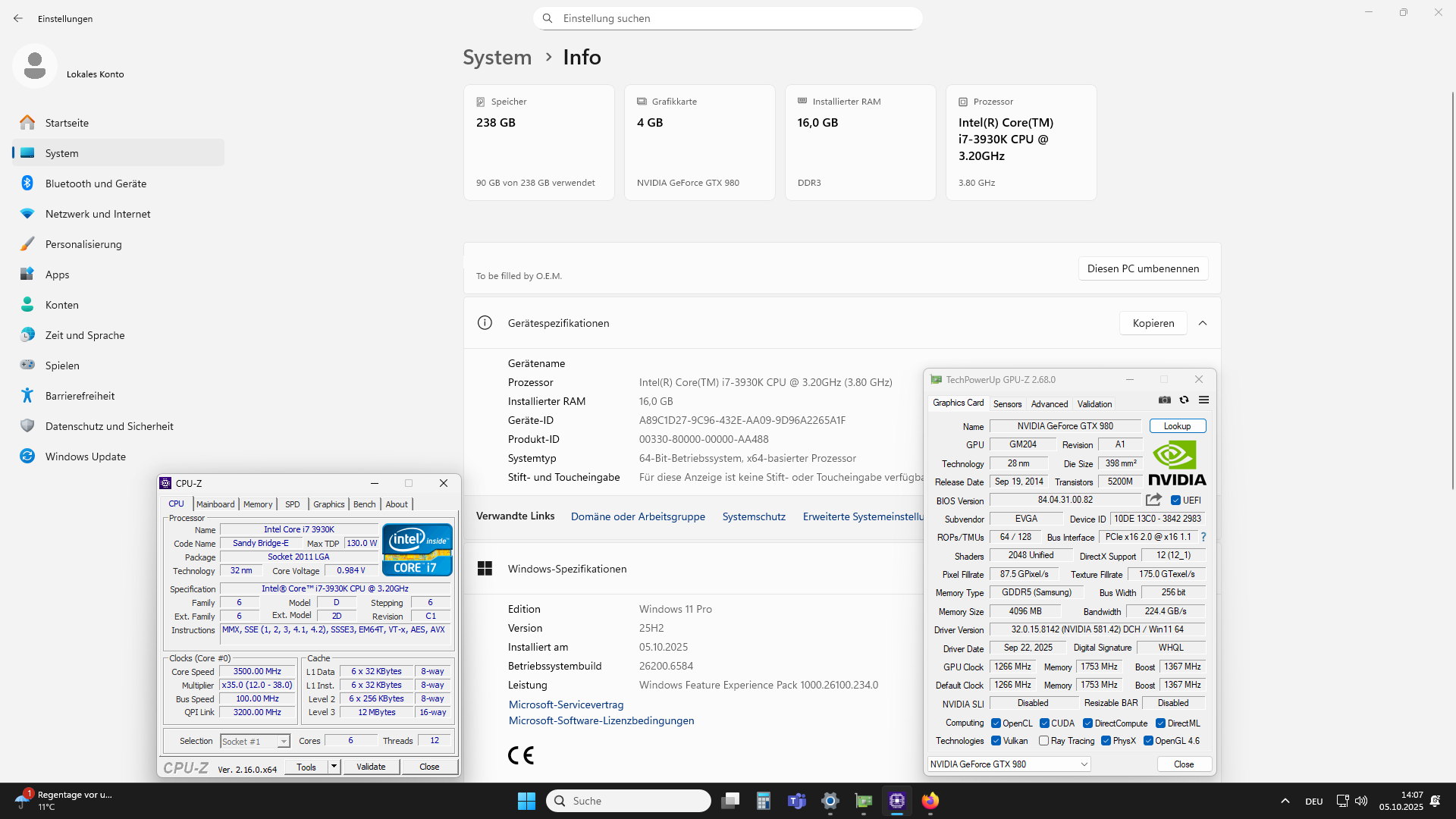Click Bus Interface question mark icon
The image size is (1456, 819).
1203,537
